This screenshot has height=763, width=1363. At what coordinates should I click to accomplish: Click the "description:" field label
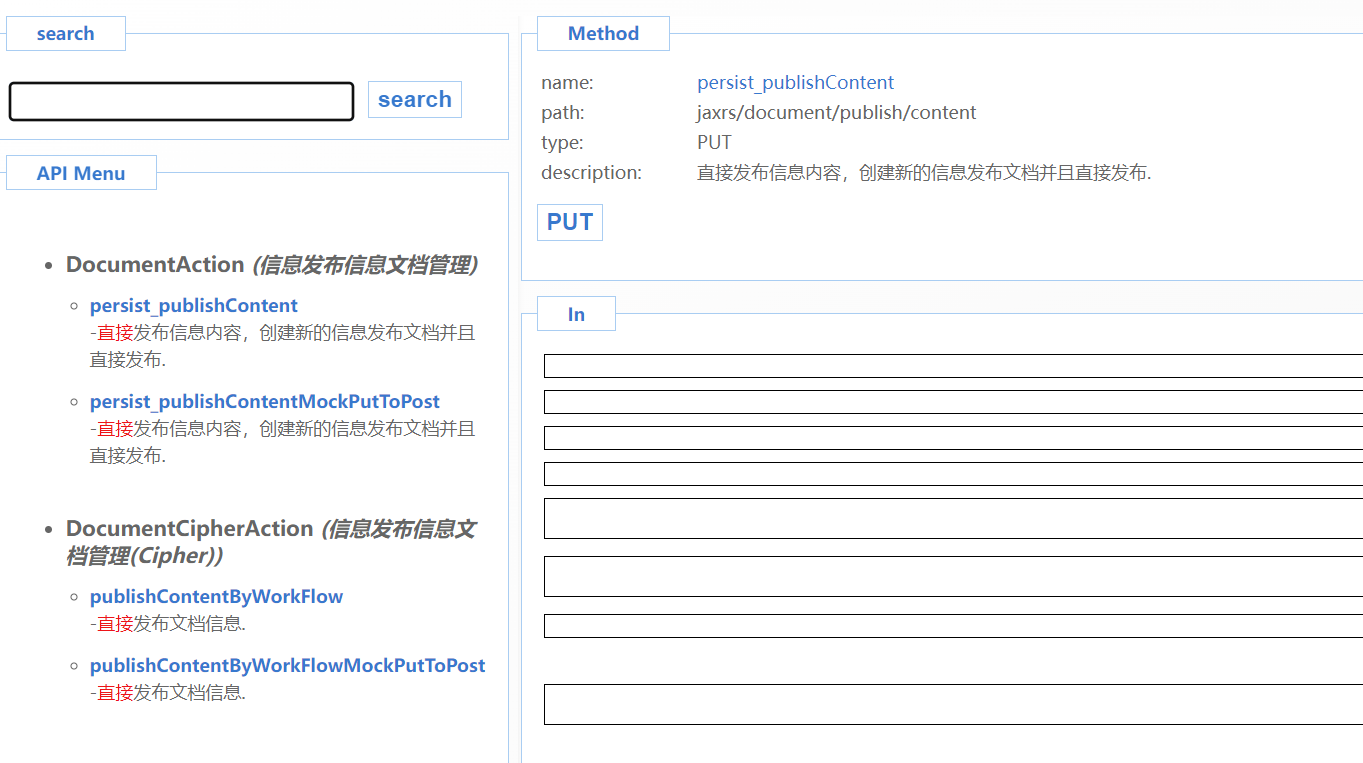point(591,172)
